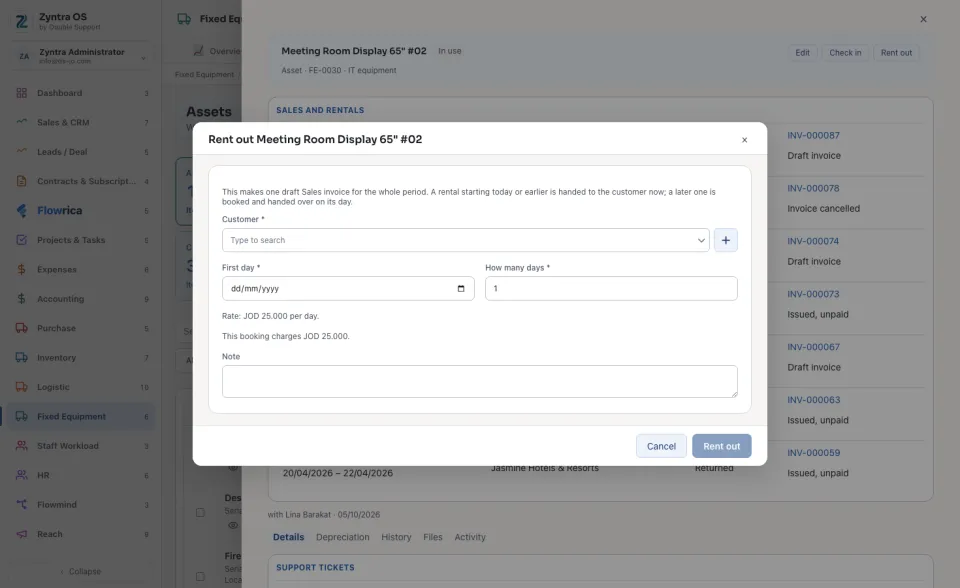Image resolution: width=960 pixels, height=588 pixels.
Task: Open invoice INV-000074 link
Action: (x=813, y=241)
